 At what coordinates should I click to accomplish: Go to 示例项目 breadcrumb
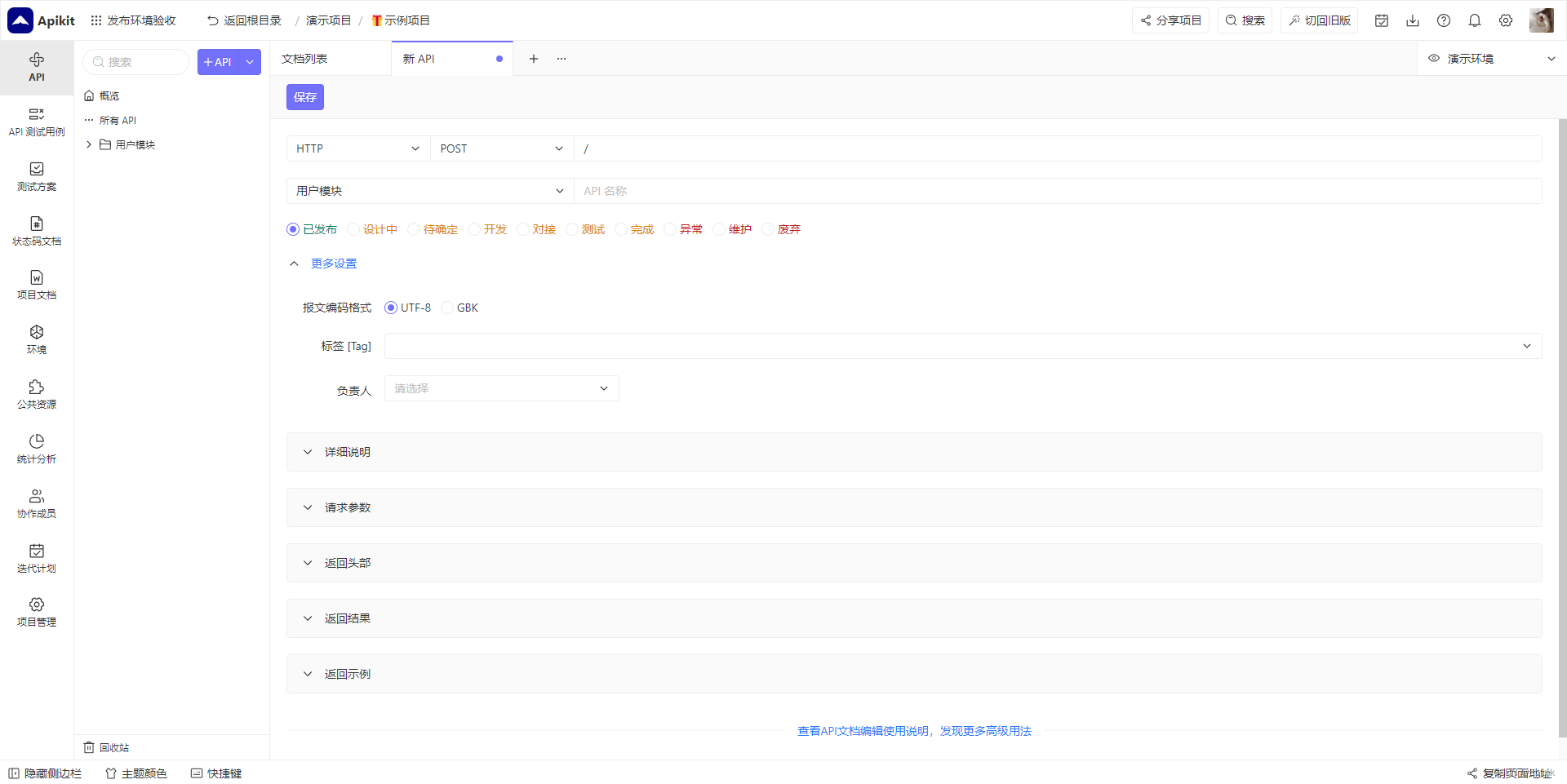pos(401,20)
